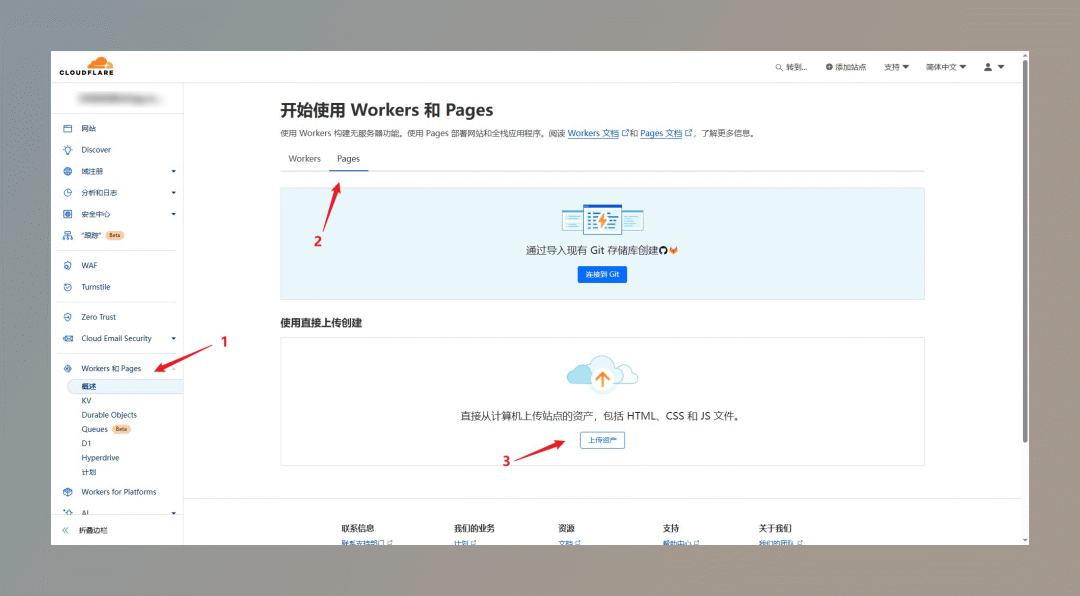Viewport: 1080px width, 596px height.
Task: Click the 连接到 Git button
Action: point(602,274)
